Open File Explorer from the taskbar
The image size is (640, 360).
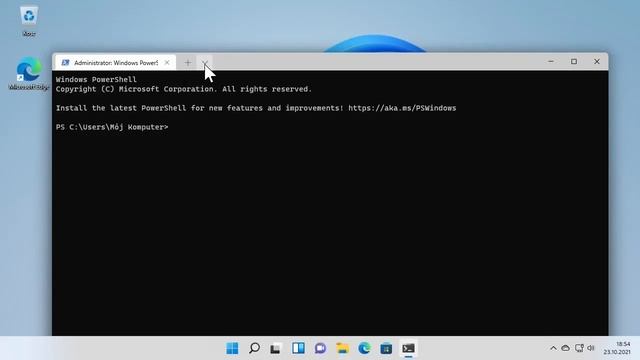(342, 348)
